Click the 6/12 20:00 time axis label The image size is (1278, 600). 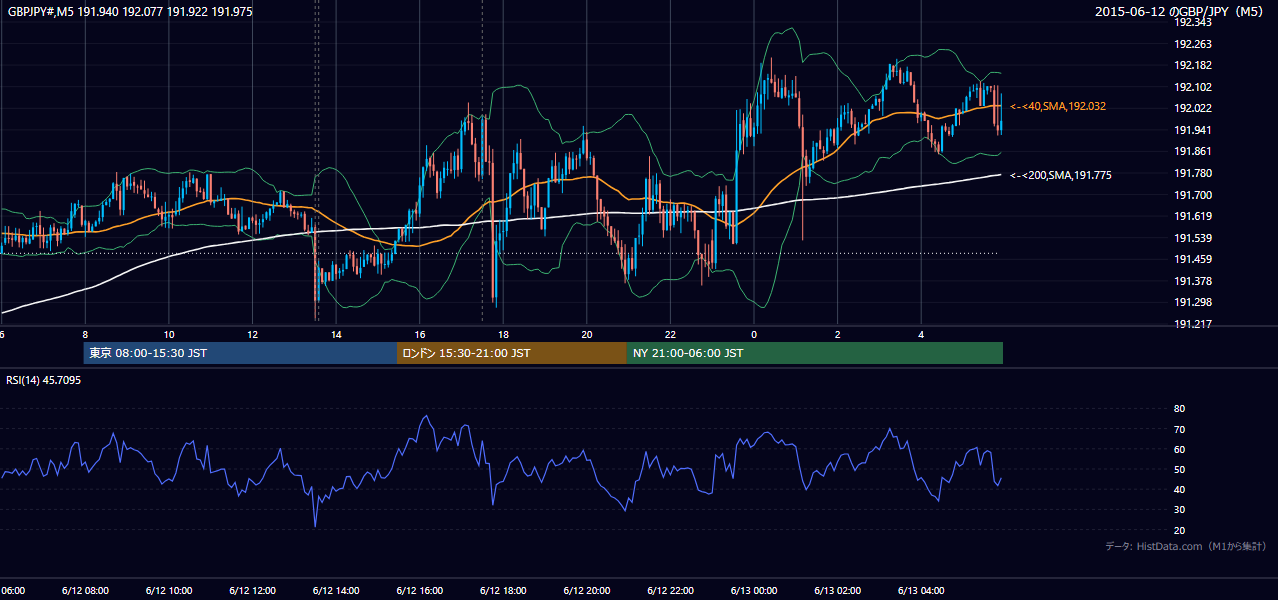[x=587, y=590]
